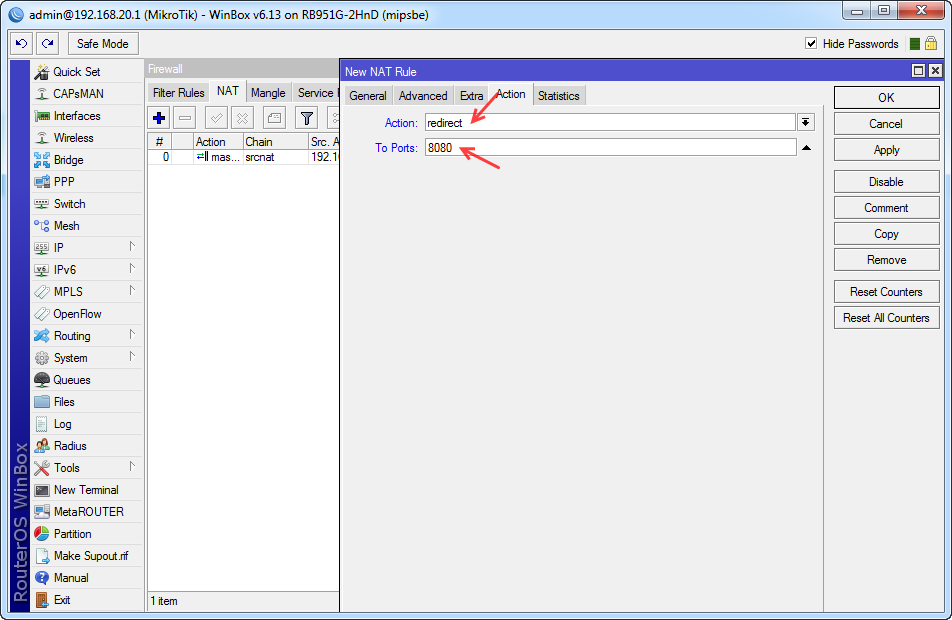The width and height of the screenshot is (952, 620).
Task: Launch New Terminal
Action: coord(86,489)
